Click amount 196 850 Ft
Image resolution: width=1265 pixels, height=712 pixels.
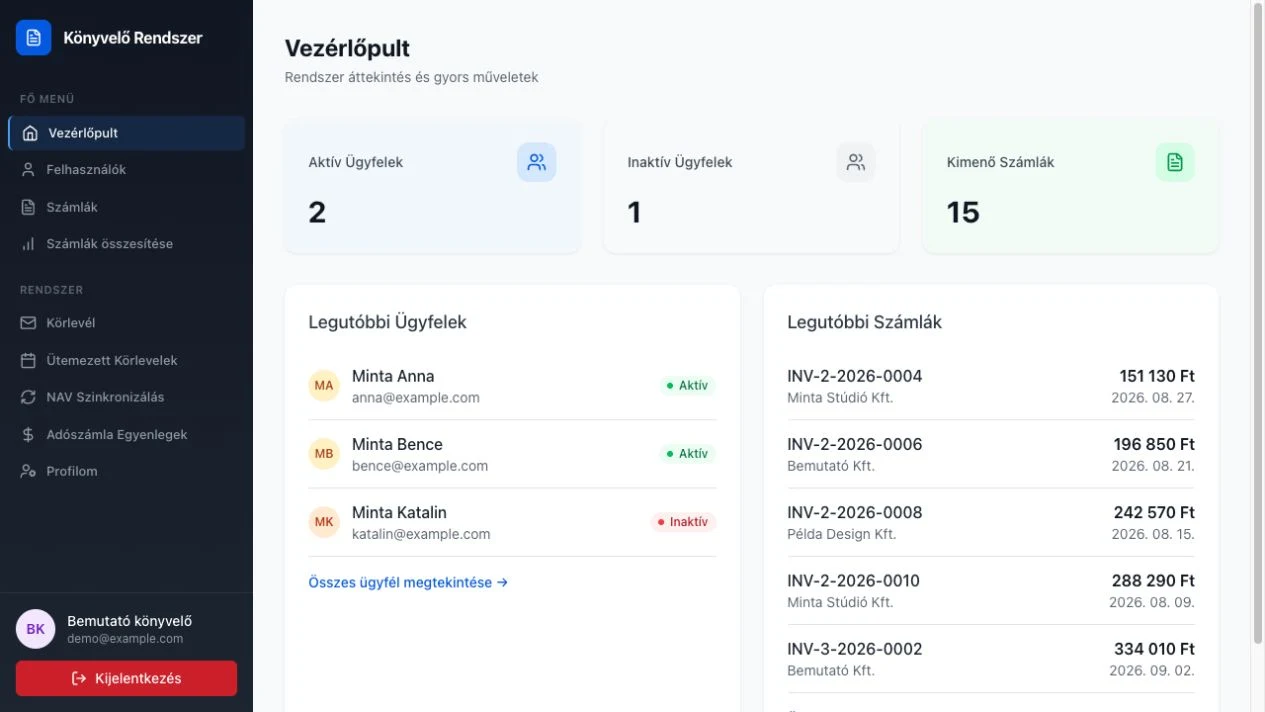click(1154, 444)
